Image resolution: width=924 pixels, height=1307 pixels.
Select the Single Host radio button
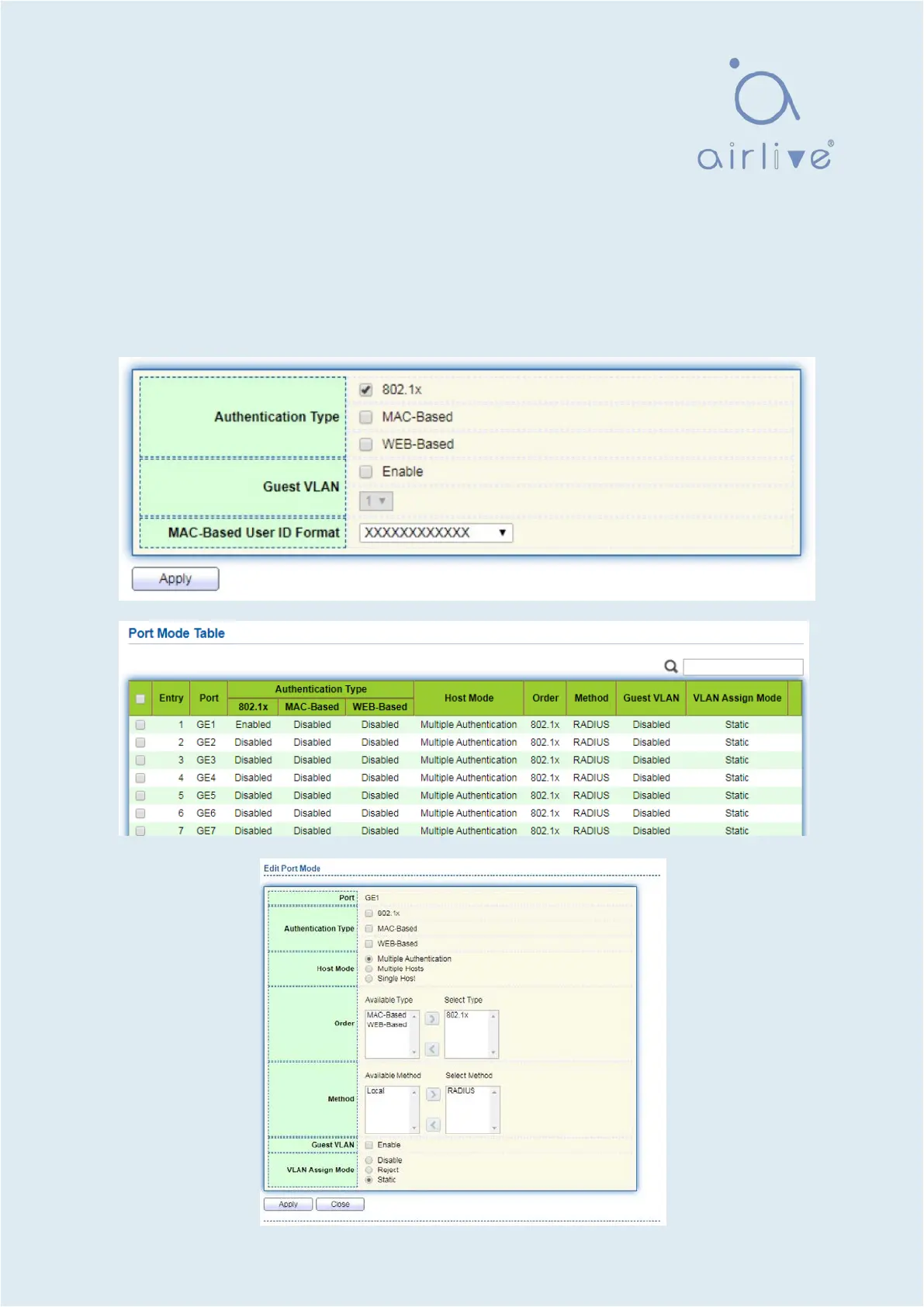coord(369,979)
